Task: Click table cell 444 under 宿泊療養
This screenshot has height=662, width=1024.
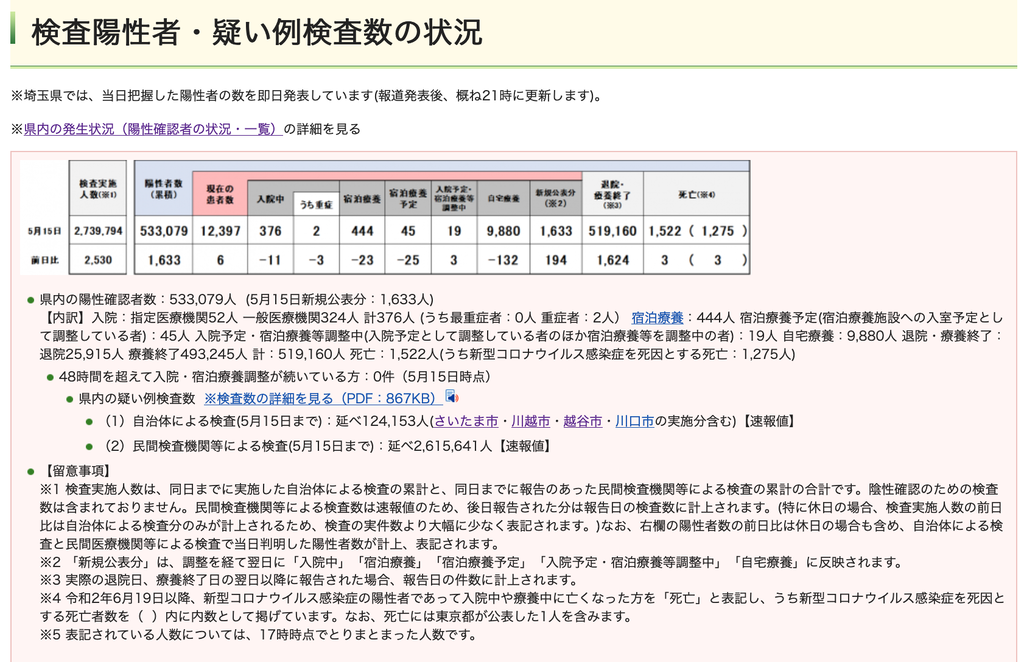Action: [362, 231]
